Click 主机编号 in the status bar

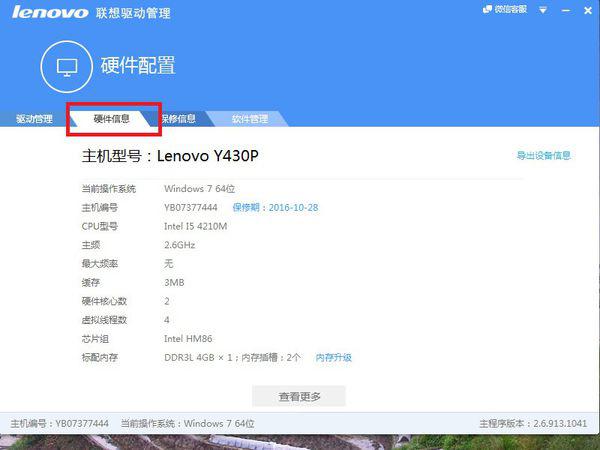(x=59, y=424)
